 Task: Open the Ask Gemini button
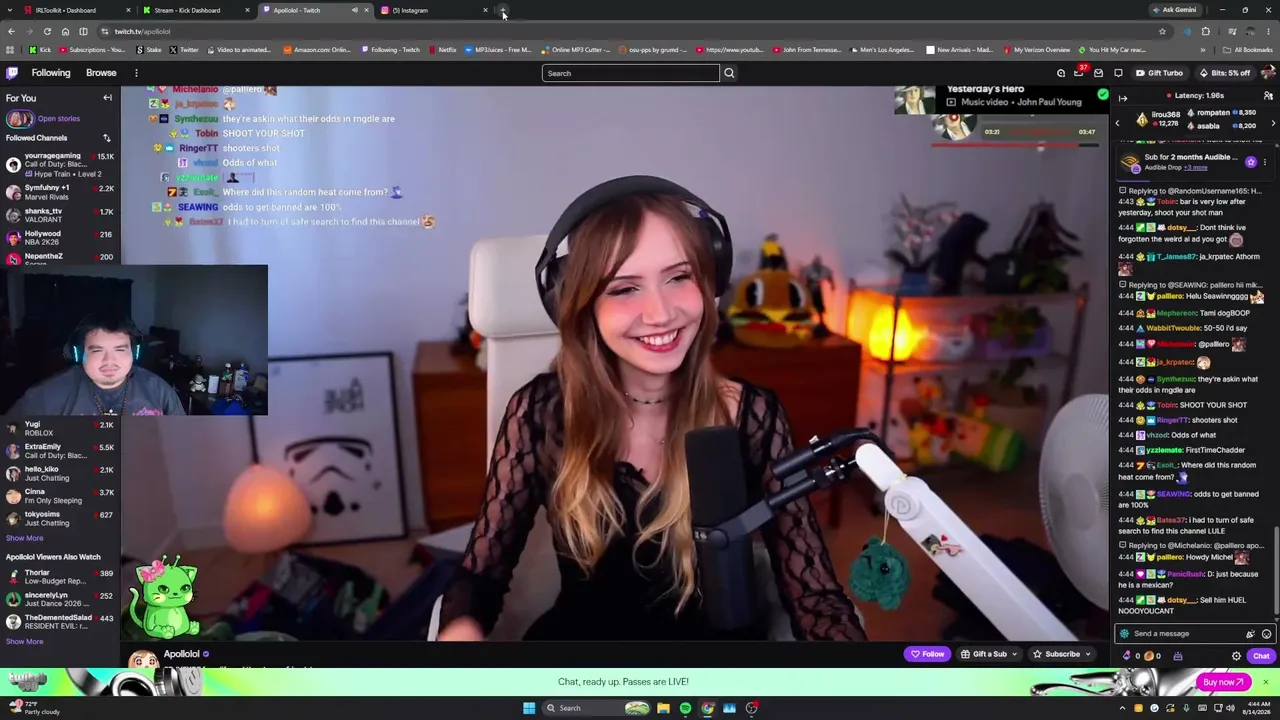(x=1174, y=10)
